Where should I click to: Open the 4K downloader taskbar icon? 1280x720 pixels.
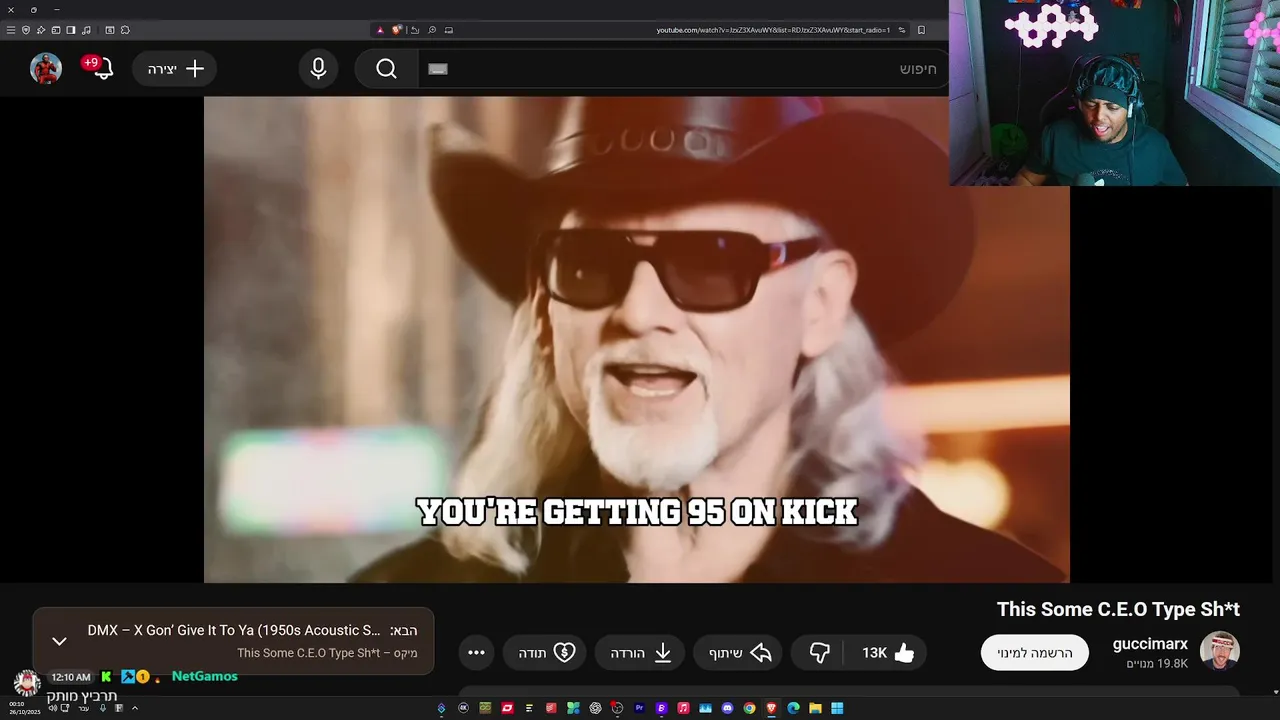[463, 708]
